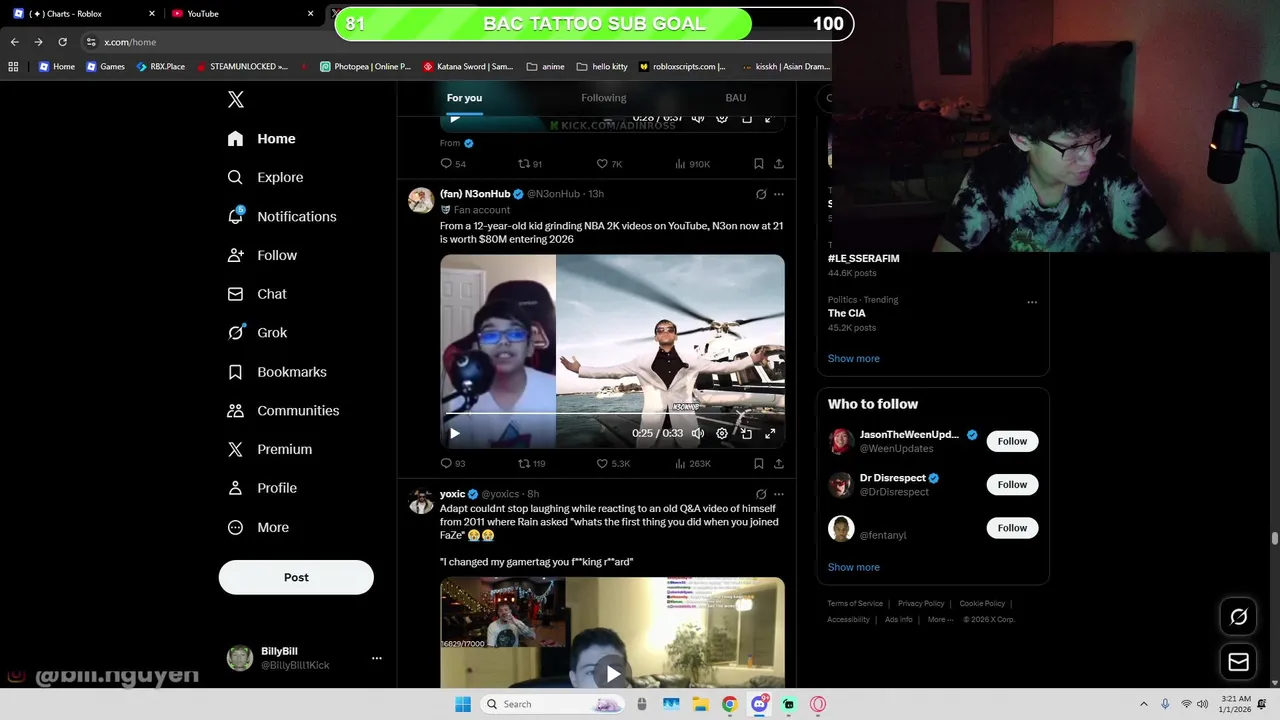Screen dimensions: 1280x720
Task: Open N3onHub profile avatar
Action: tap(421, 200)
